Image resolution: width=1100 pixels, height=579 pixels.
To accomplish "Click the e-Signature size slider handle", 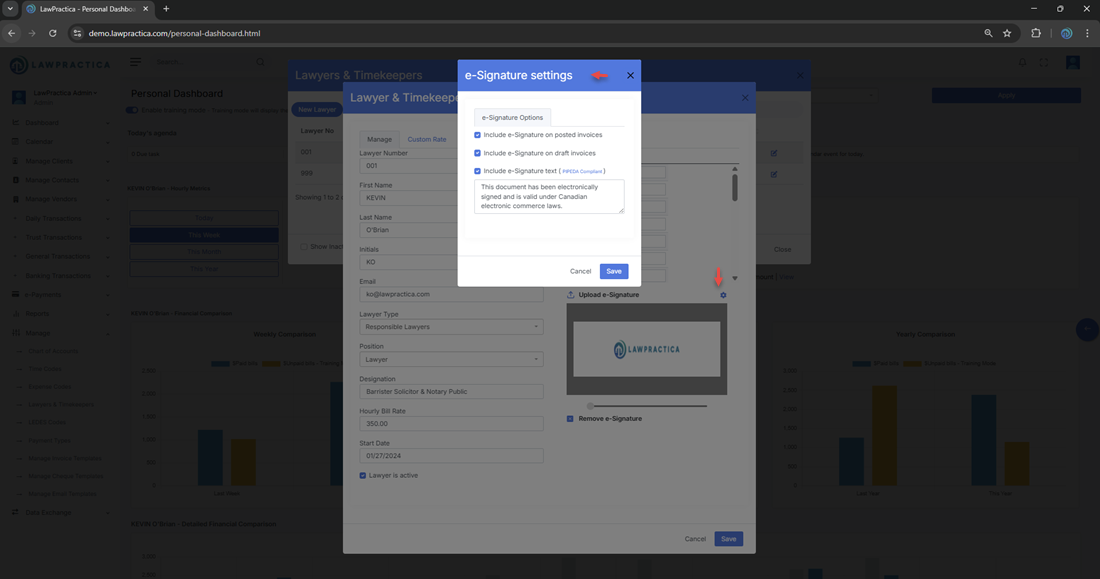I will (590, 406).
